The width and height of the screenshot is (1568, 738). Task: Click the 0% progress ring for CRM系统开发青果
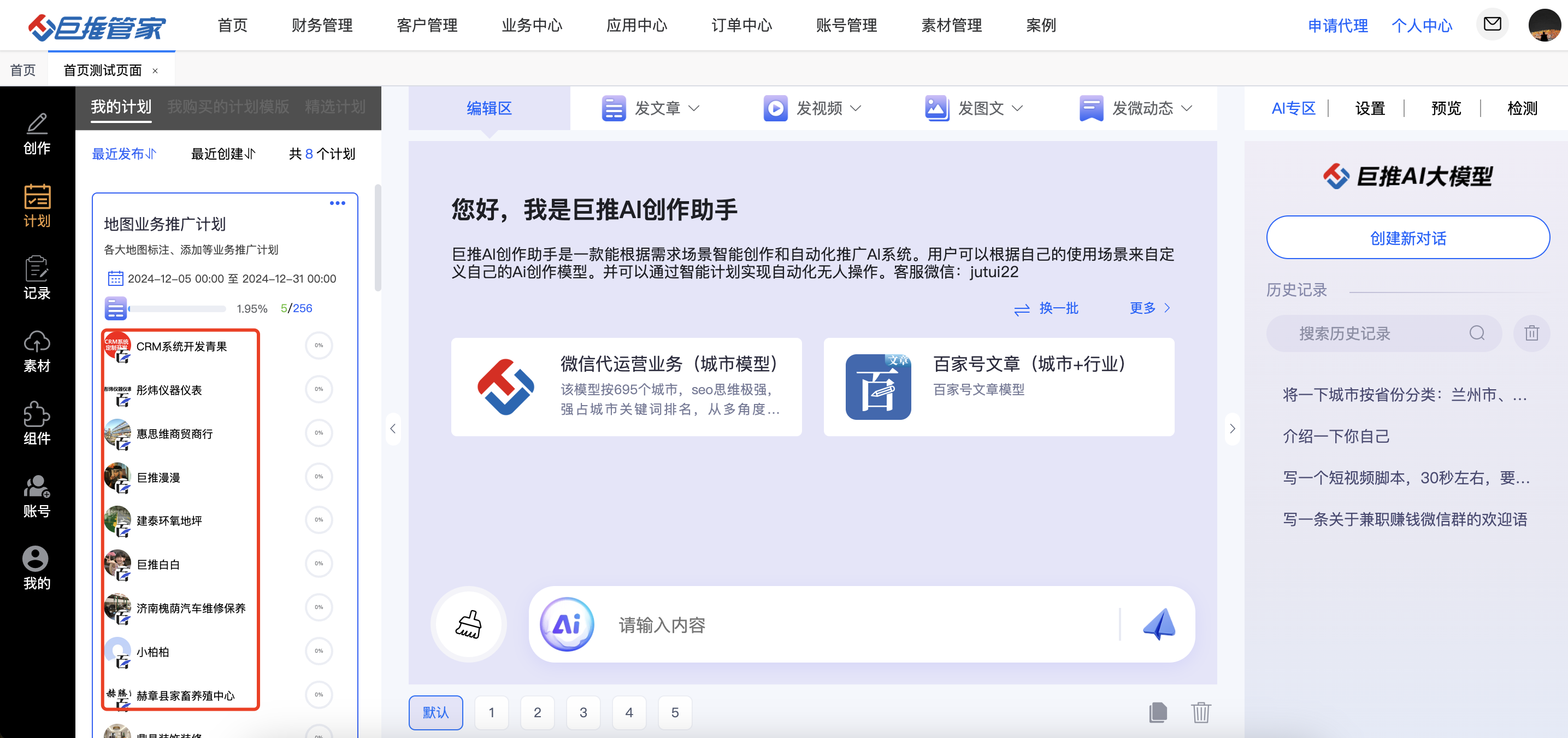coord(319,345)
